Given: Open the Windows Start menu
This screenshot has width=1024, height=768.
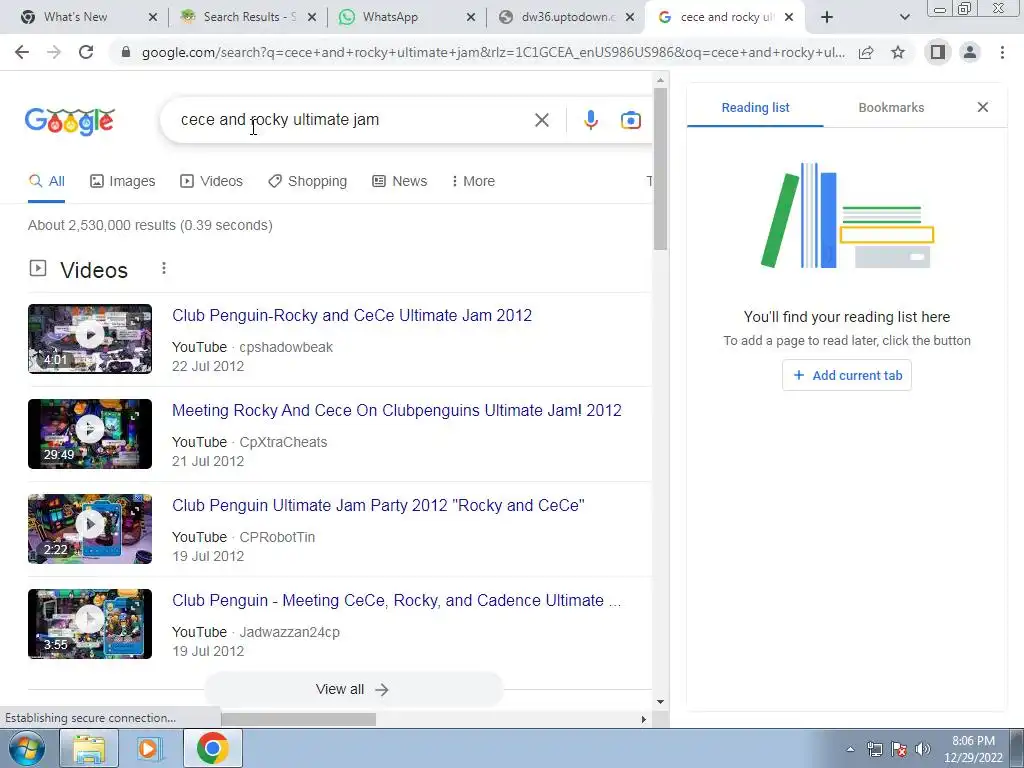Looking at the screenshot, I should pos(26,748).
